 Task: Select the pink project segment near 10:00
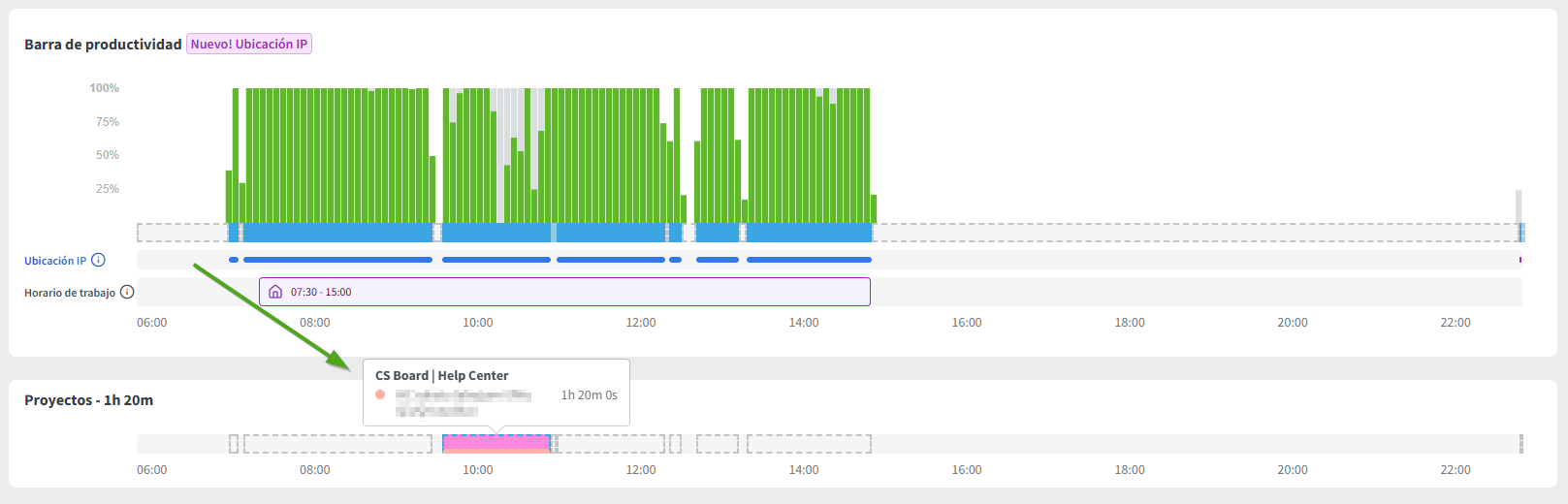point(496,444)
